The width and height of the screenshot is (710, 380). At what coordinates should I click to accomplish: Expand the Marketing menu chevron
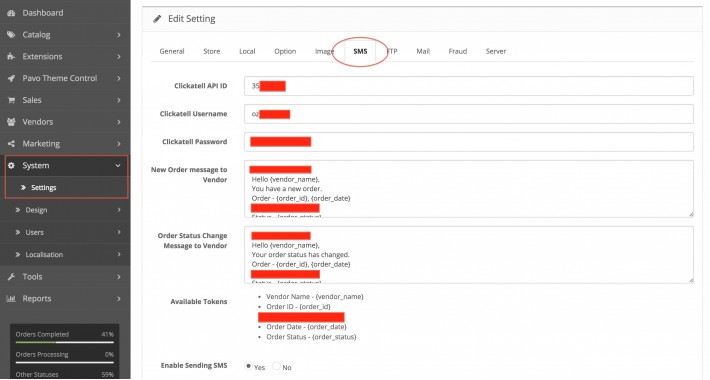(119, 144)
